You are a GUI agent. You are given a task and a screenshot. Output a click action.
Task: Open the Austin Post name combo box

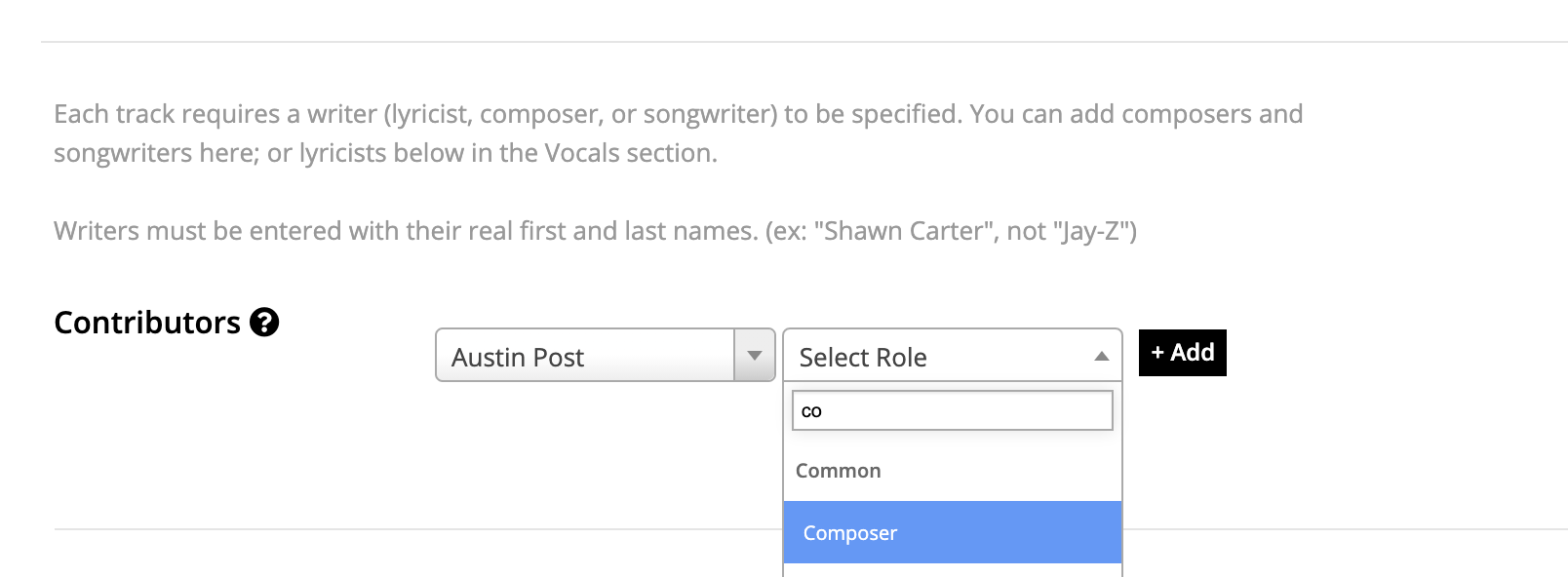point(606,356)
